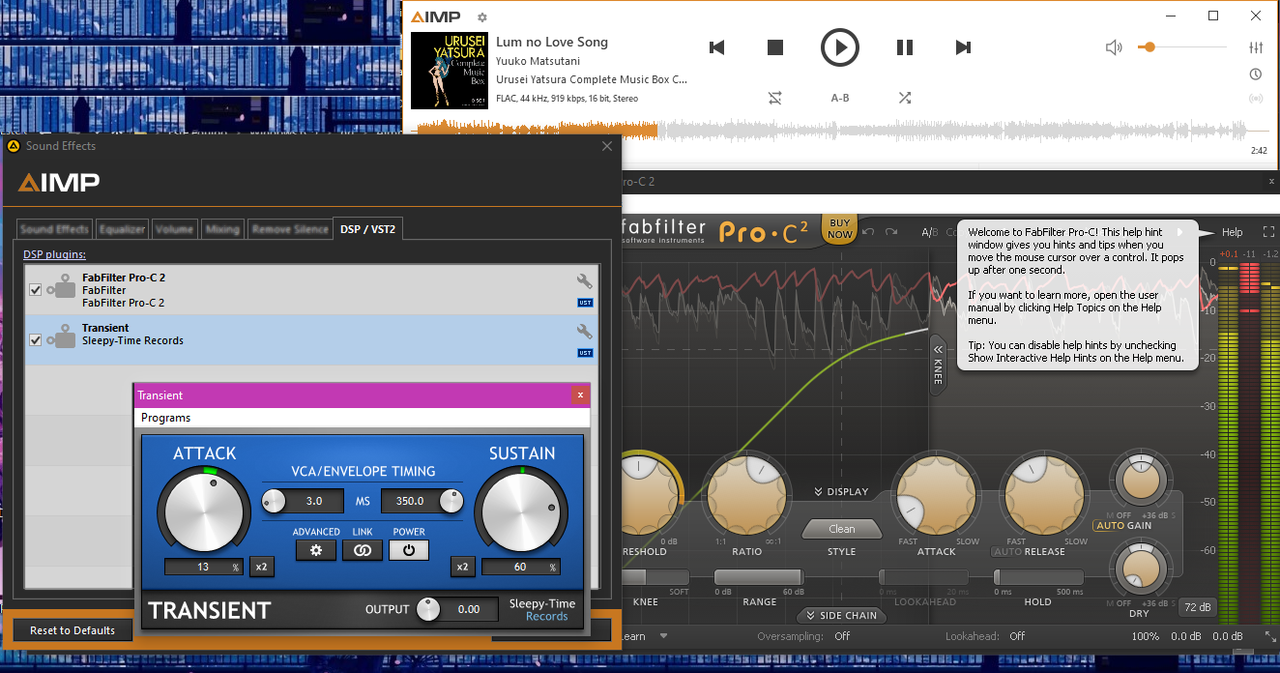The image size is (1280, 673).
Task: Select the Transient Sleepy-Time Records row
Action: pyautogui.click(x=311, y=340)
